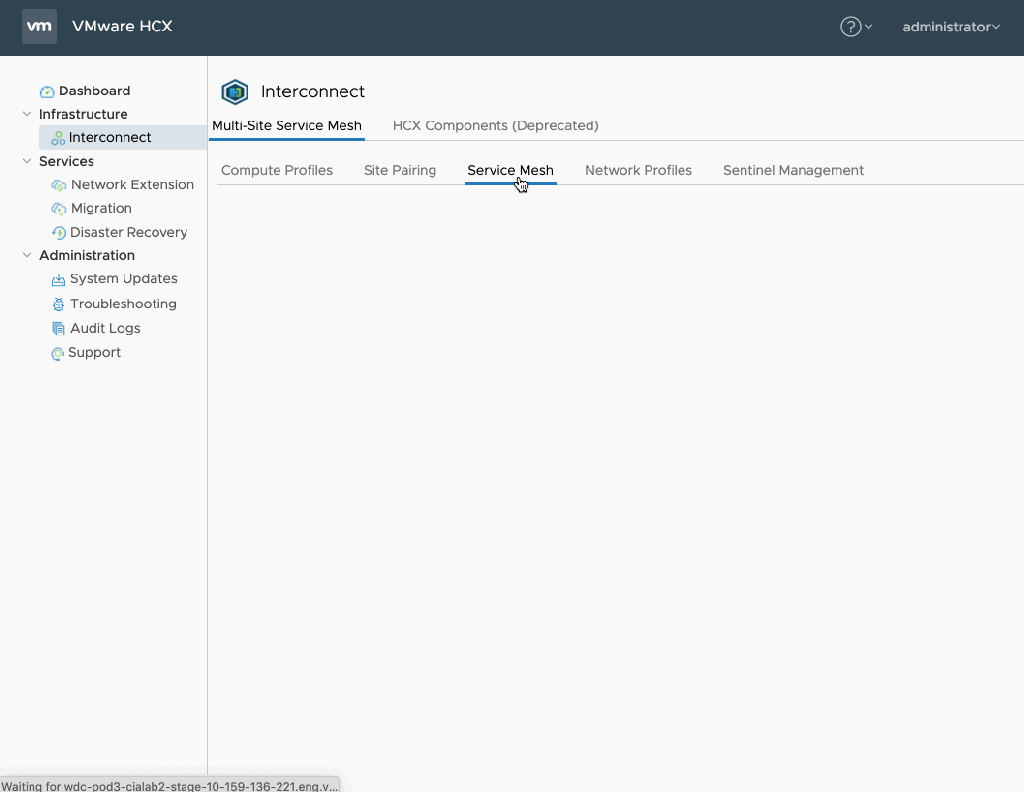Viewport: 1024px width, 792px height.
Task: Click the Interconnect sidebar icon
Action: [58, 138]
